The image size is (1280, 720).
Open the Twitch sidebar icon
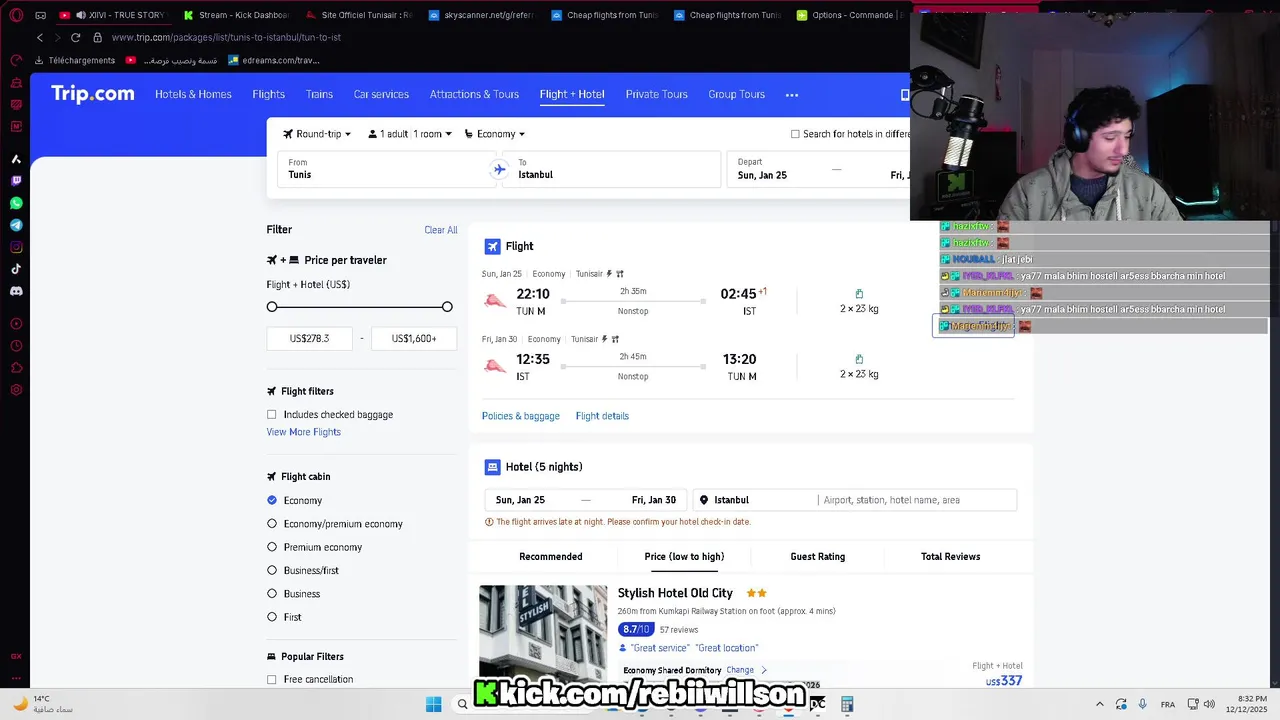[16, 181]
